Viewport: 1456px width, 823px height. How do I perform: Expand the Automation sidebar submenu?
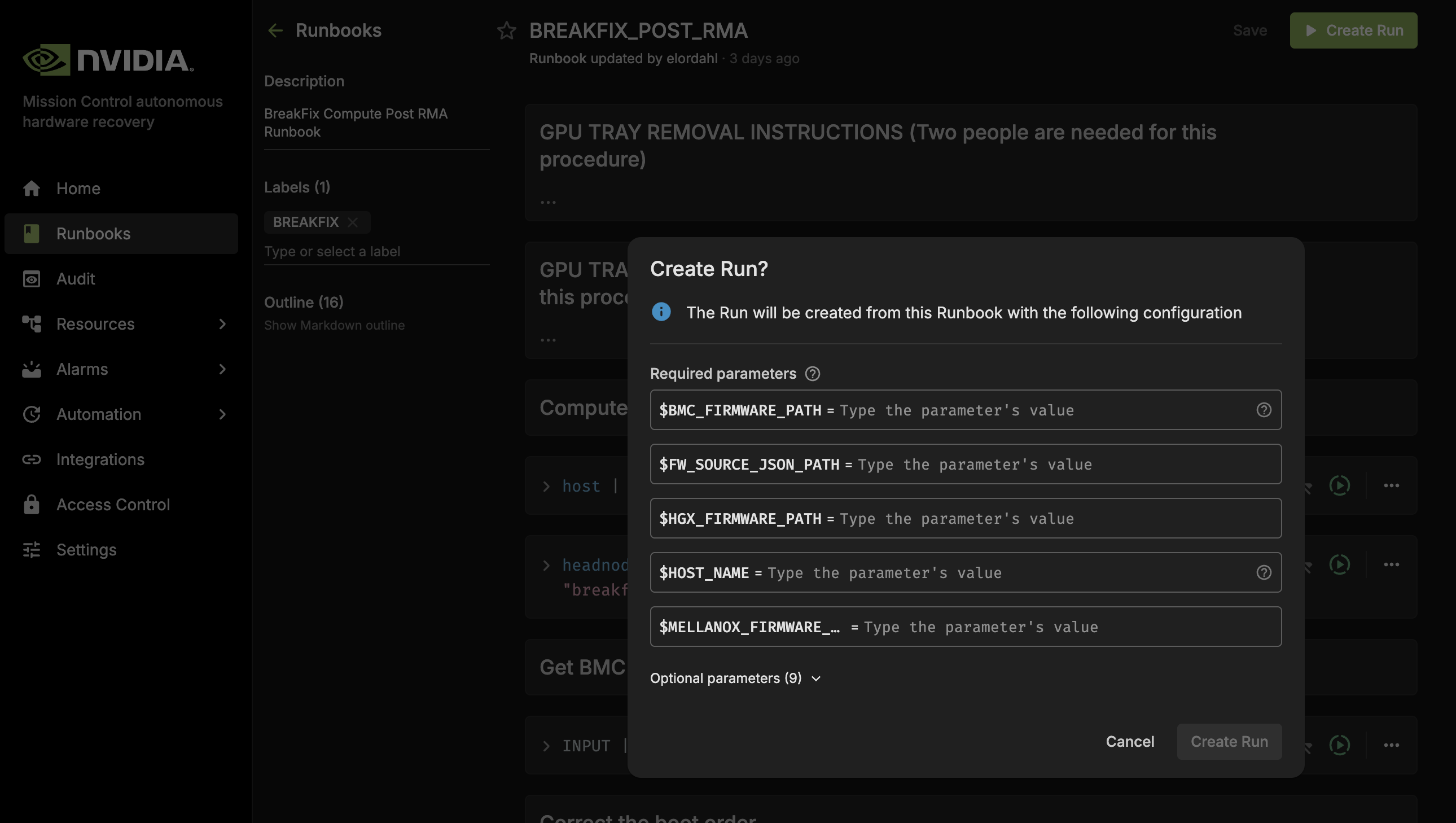click(222, 414)
